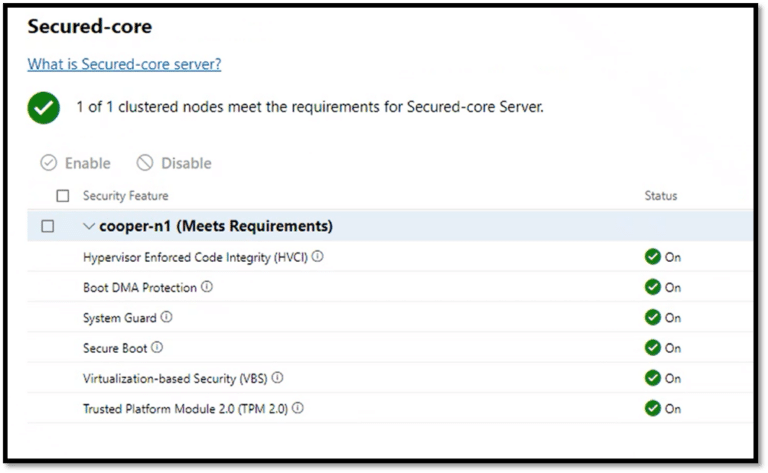This screenshot has height=473, width=768.
Task: Click the info icon beside Virtualization-based Security
Action: pos(277,378)
